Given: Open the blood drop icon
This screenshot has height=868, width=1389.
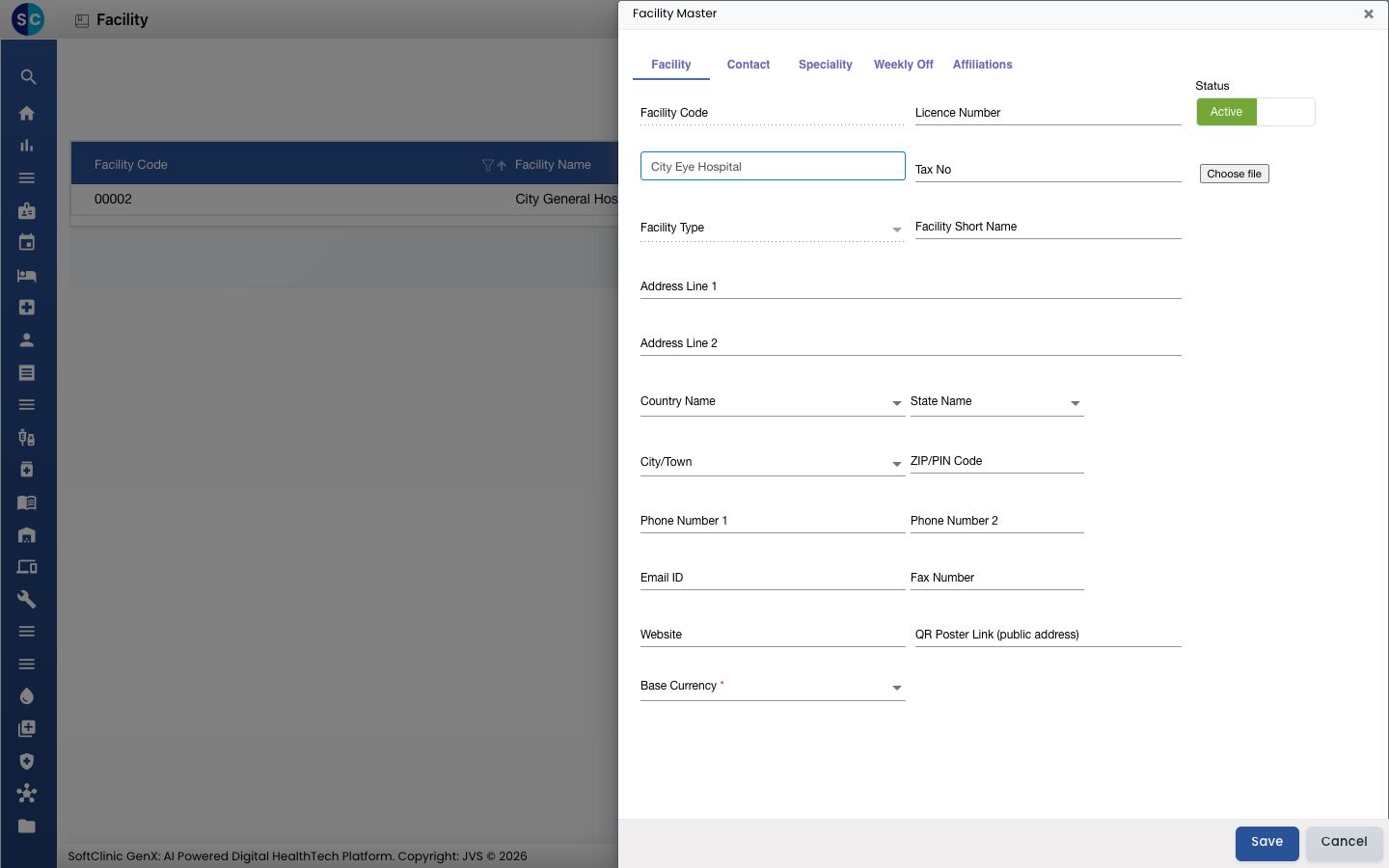Looking at the screenshot, I should point(27,696).
